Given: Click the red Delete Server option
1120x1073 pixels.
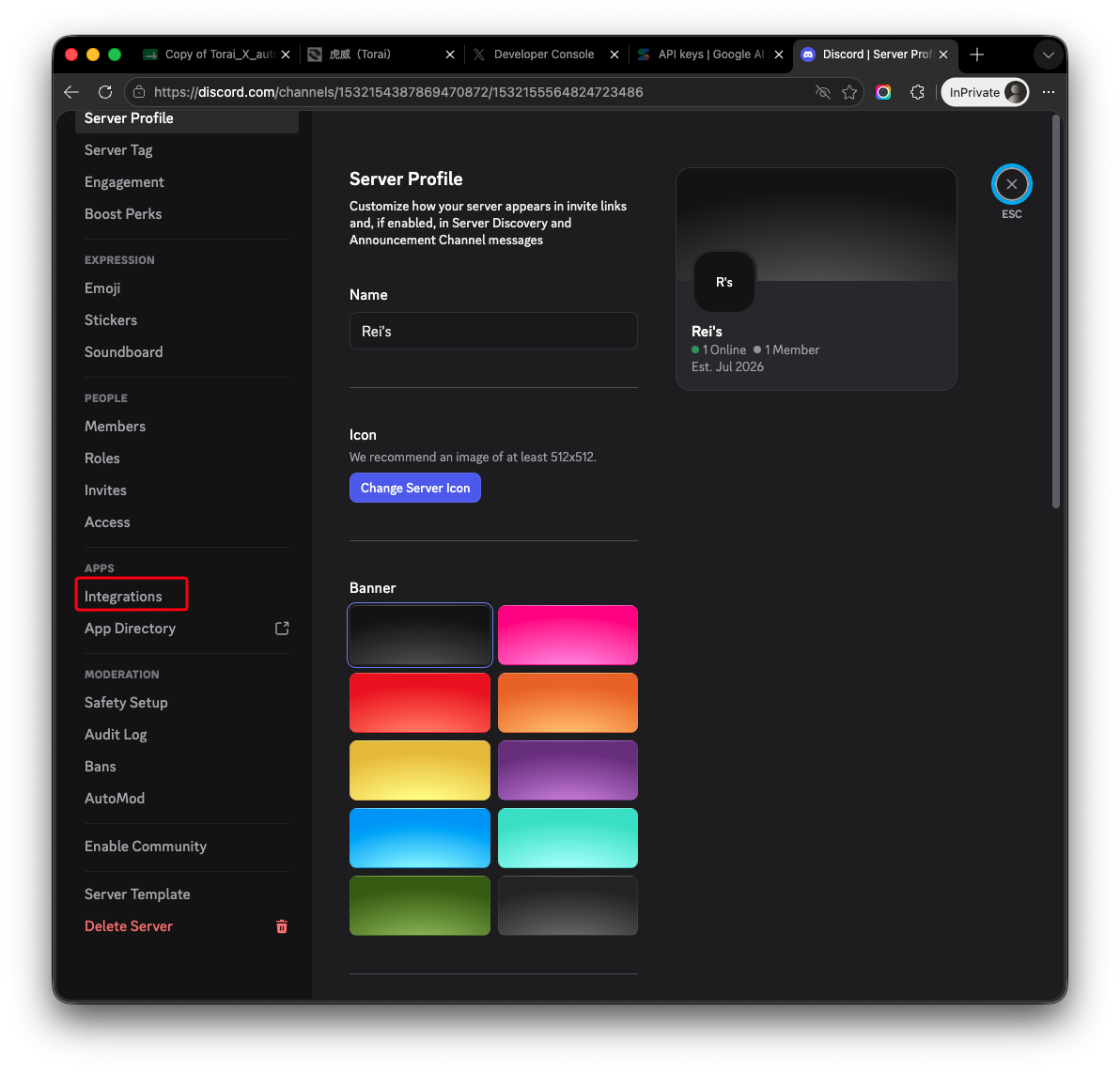Looking at the screenshot, I should (x=186, y=925).
